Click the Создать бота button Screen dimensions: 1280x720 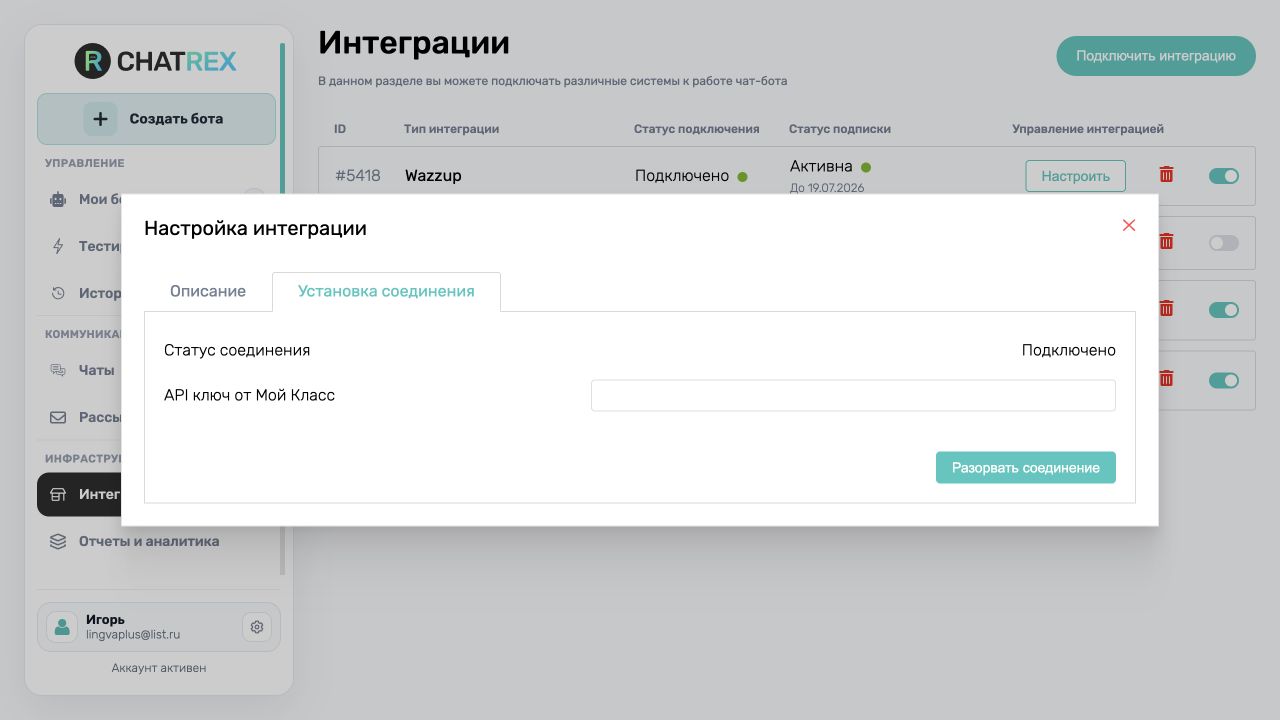(x=156, y=119)
